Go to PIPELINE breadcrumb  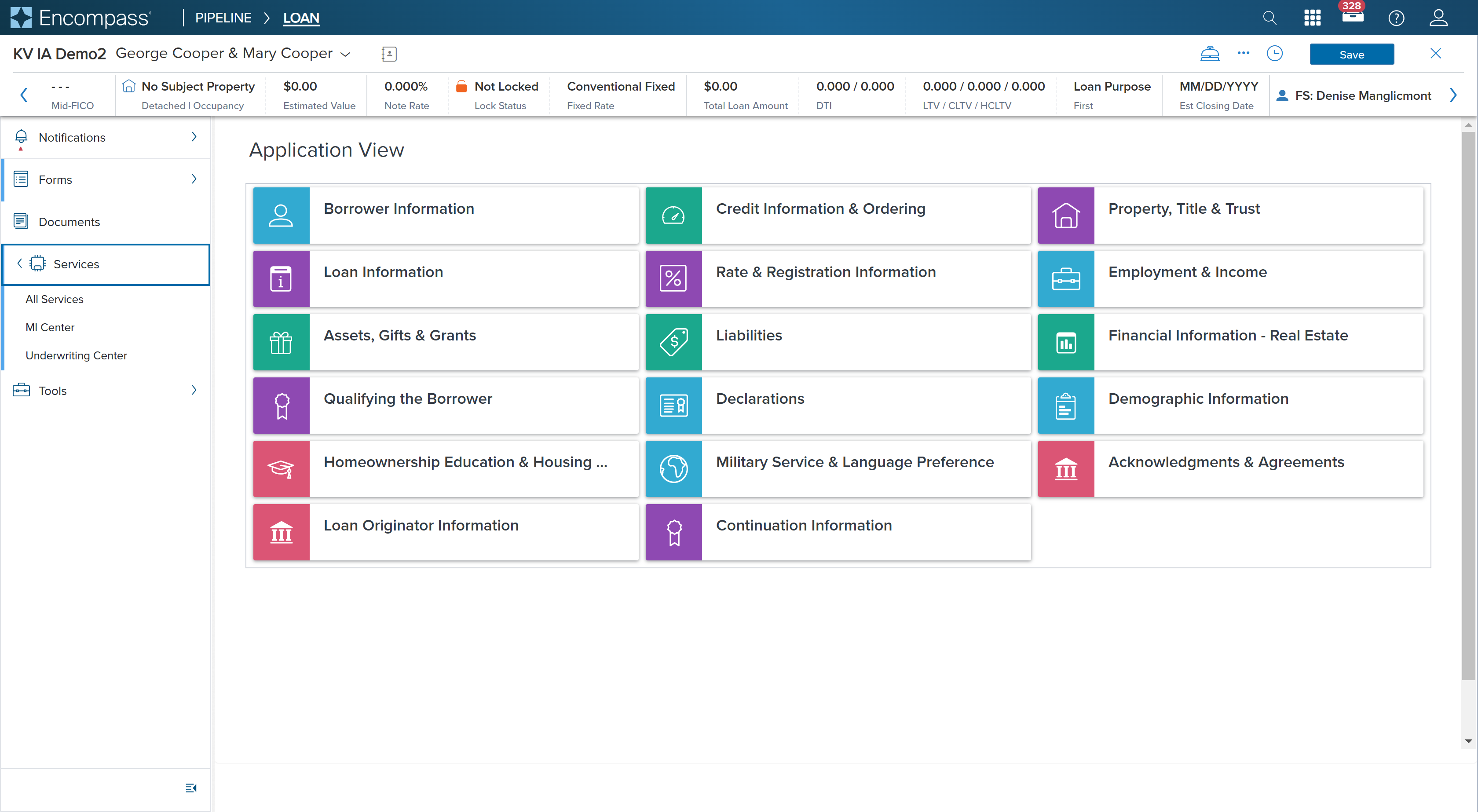(x=223, y=18)
